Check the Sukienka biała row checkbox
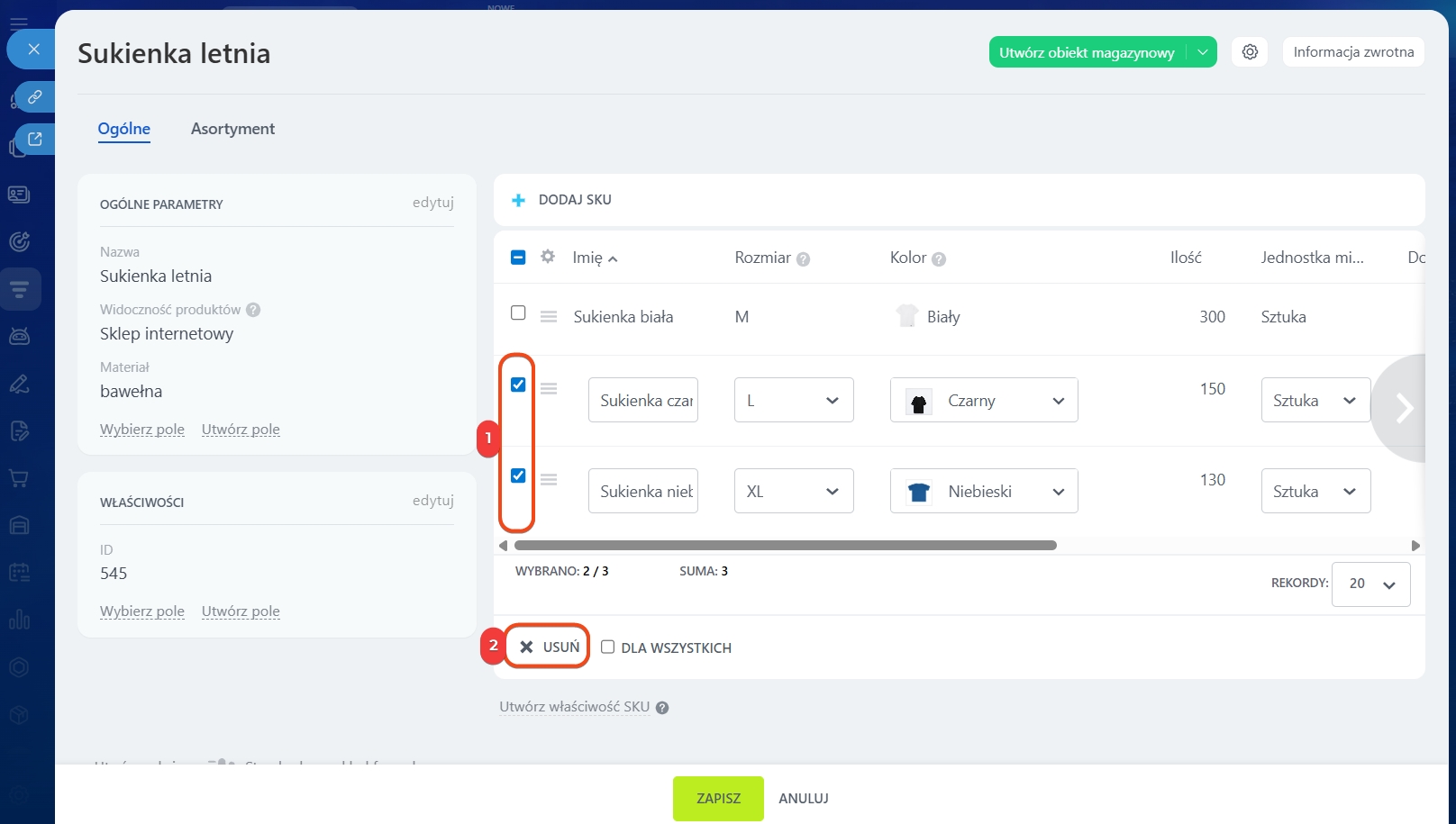 (x=518, y=312)
